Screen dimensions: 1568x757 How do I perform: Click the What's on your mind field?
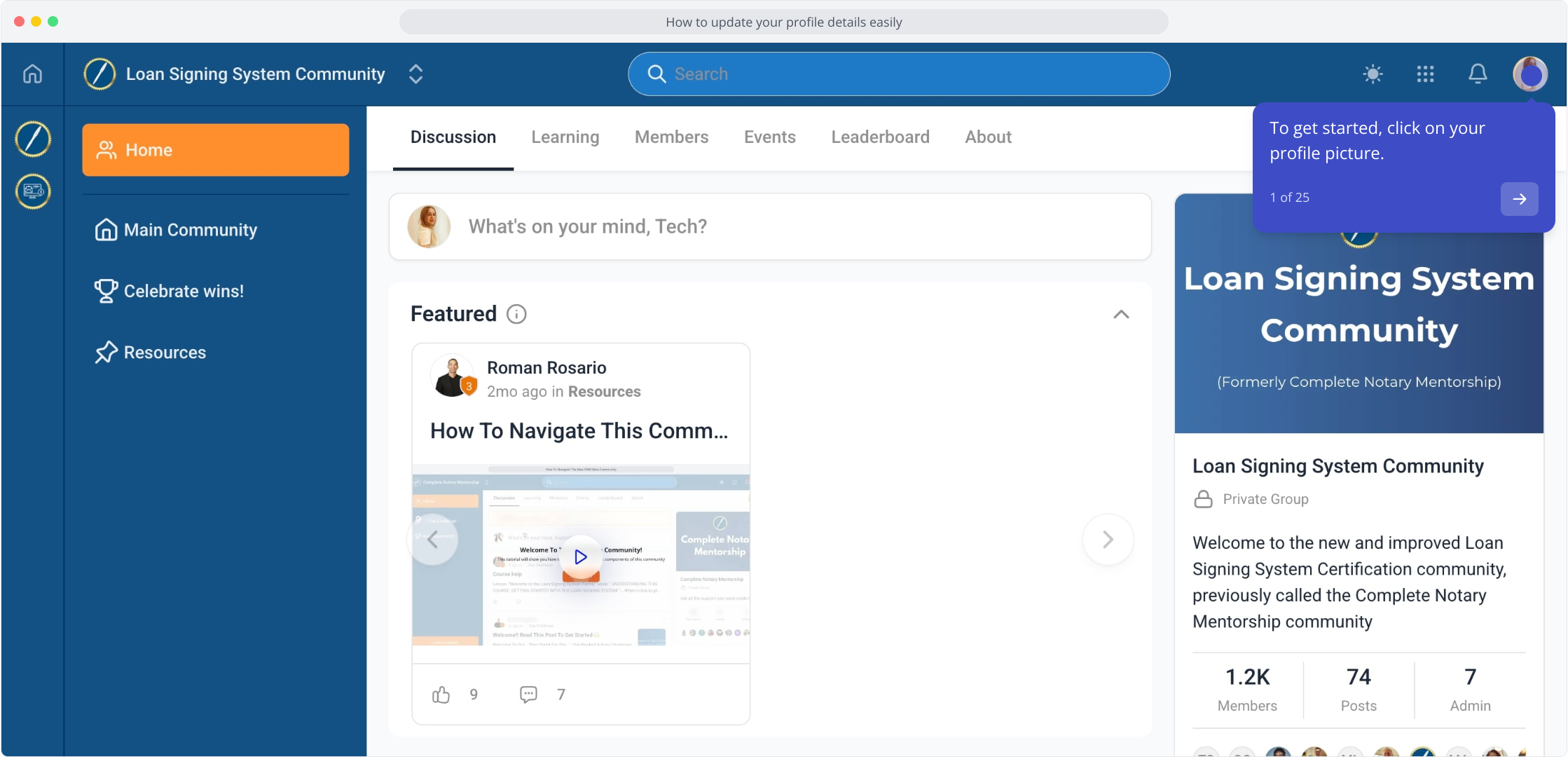(x=770, y=226)
